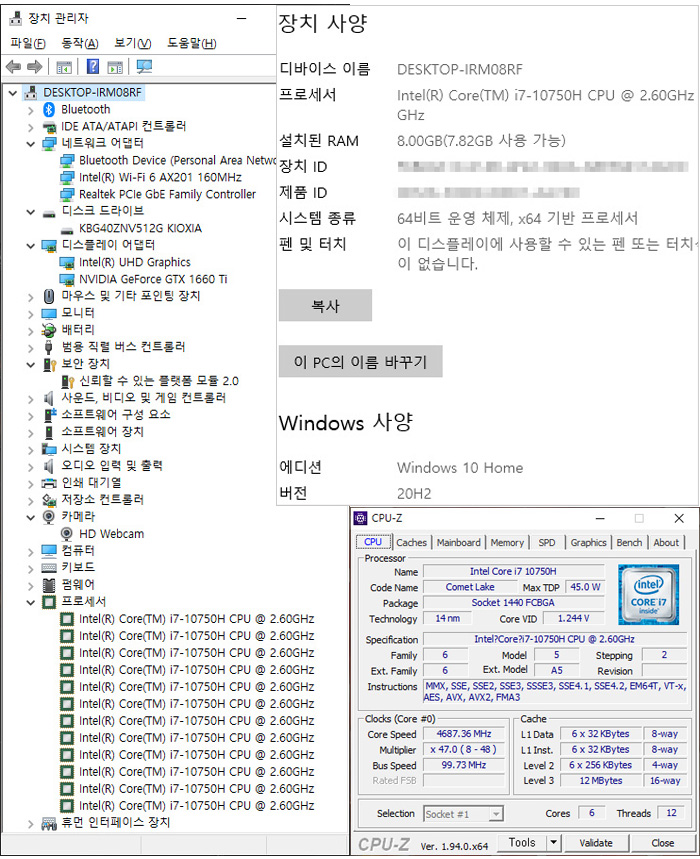The width and height of the screenshot is (700, 859).
Task: Click the 범용 직렬 버스 컨트롤러 USB icon
Action: tap(49, 347)
